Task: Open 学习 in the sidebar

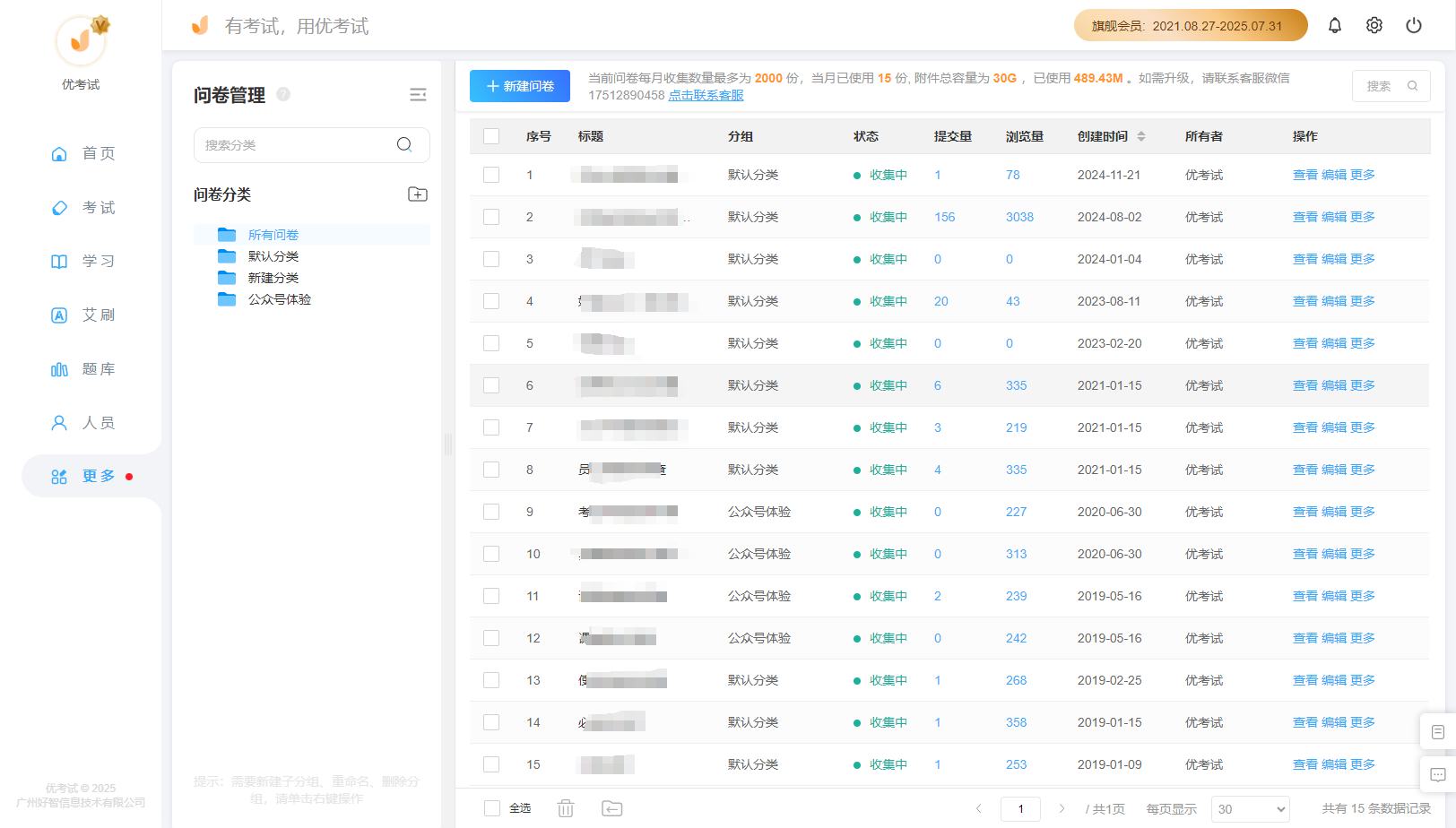Action: 82,261
